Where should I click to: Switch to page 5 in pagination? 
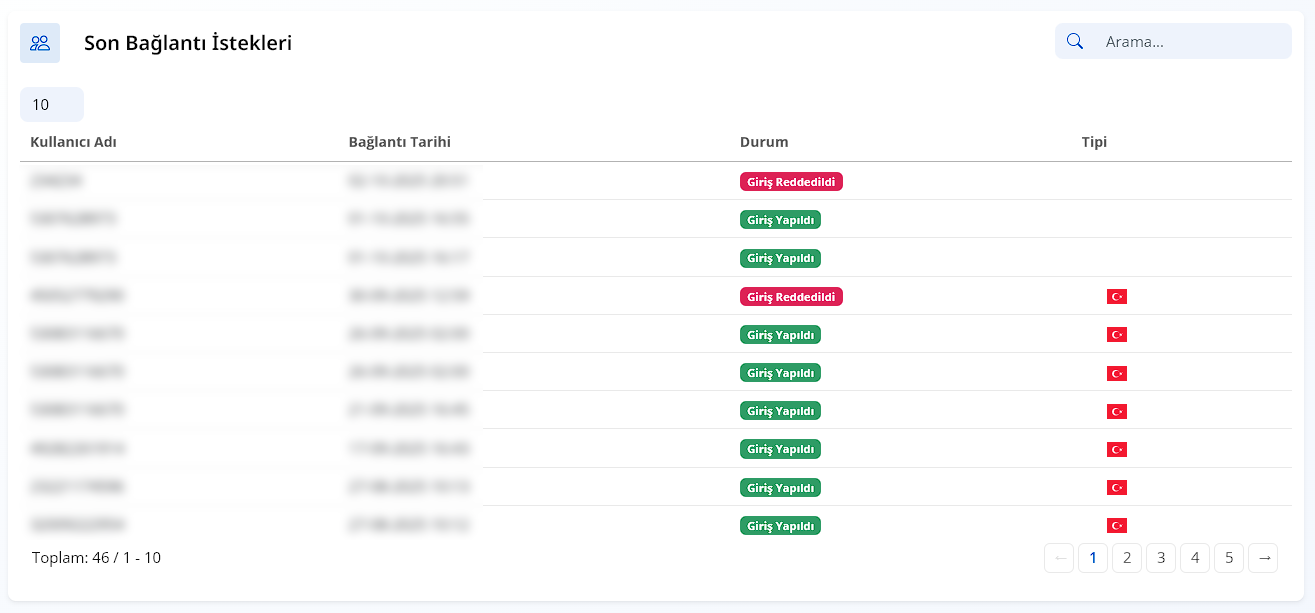pos(1229,558)
